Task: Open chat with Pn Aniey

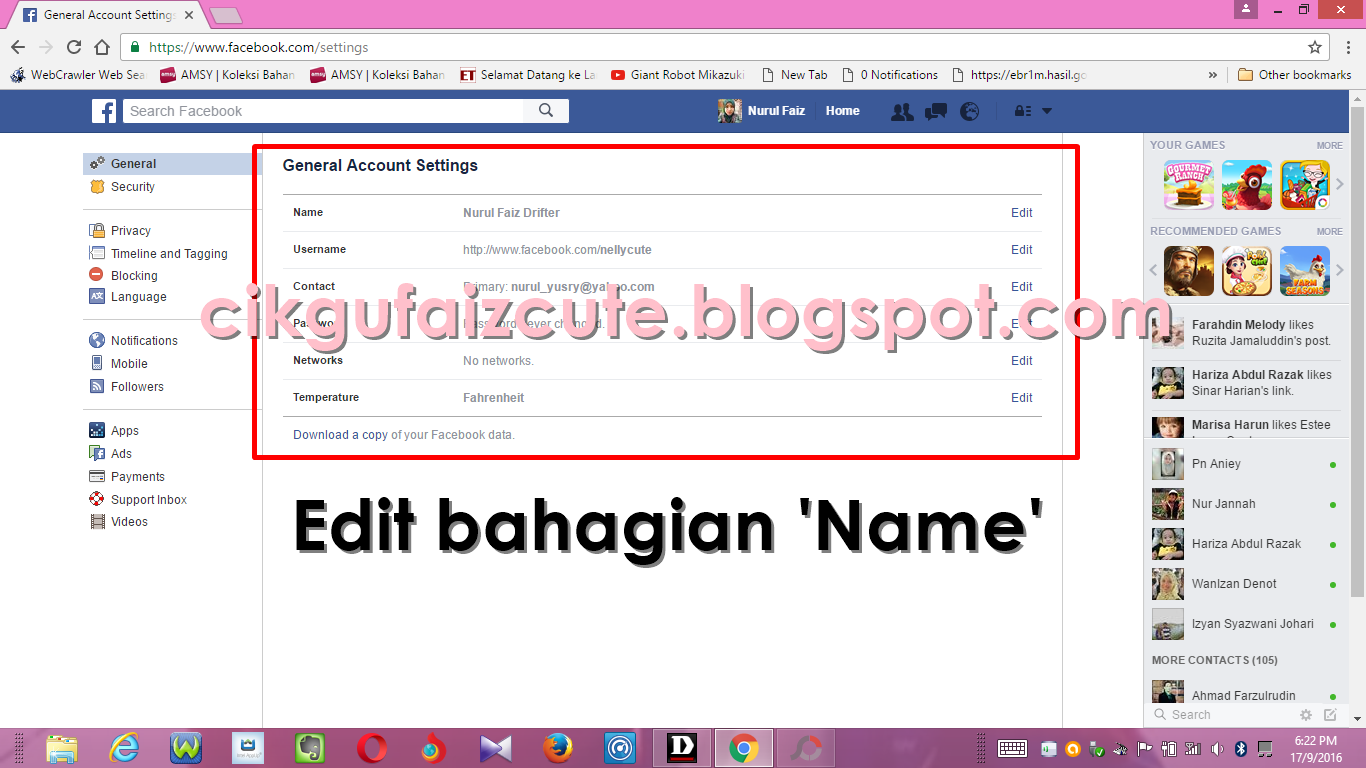Action: pos(1245,464)
